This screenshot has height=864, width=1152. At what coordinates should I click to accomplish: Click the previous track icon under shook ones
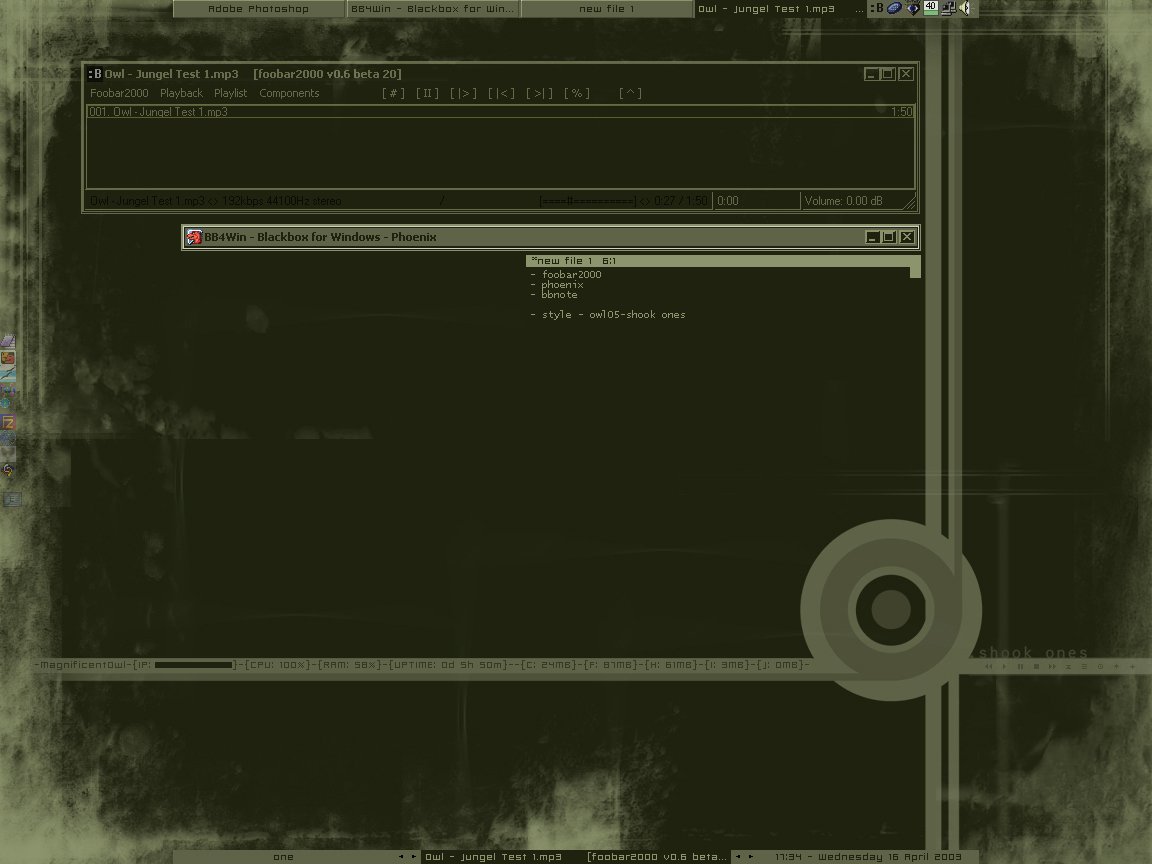(988, 666)
